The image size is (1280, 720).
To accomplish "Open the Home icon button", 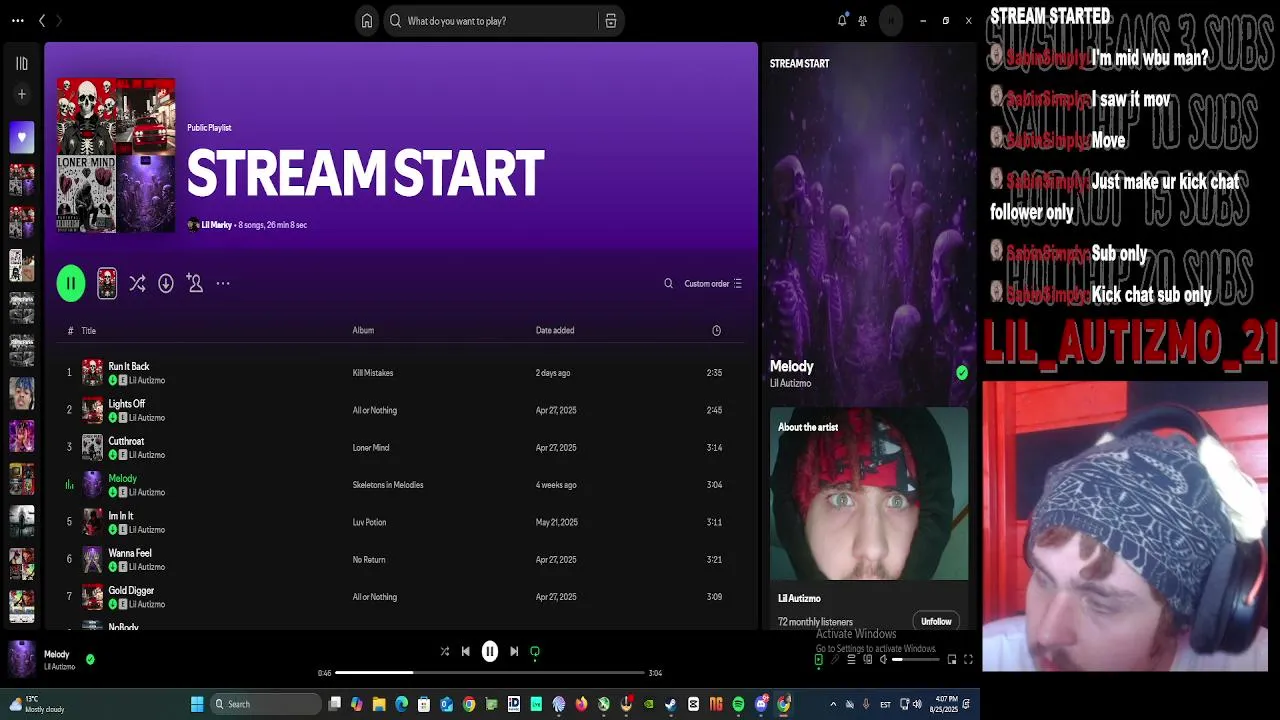I will click(367, 21).
